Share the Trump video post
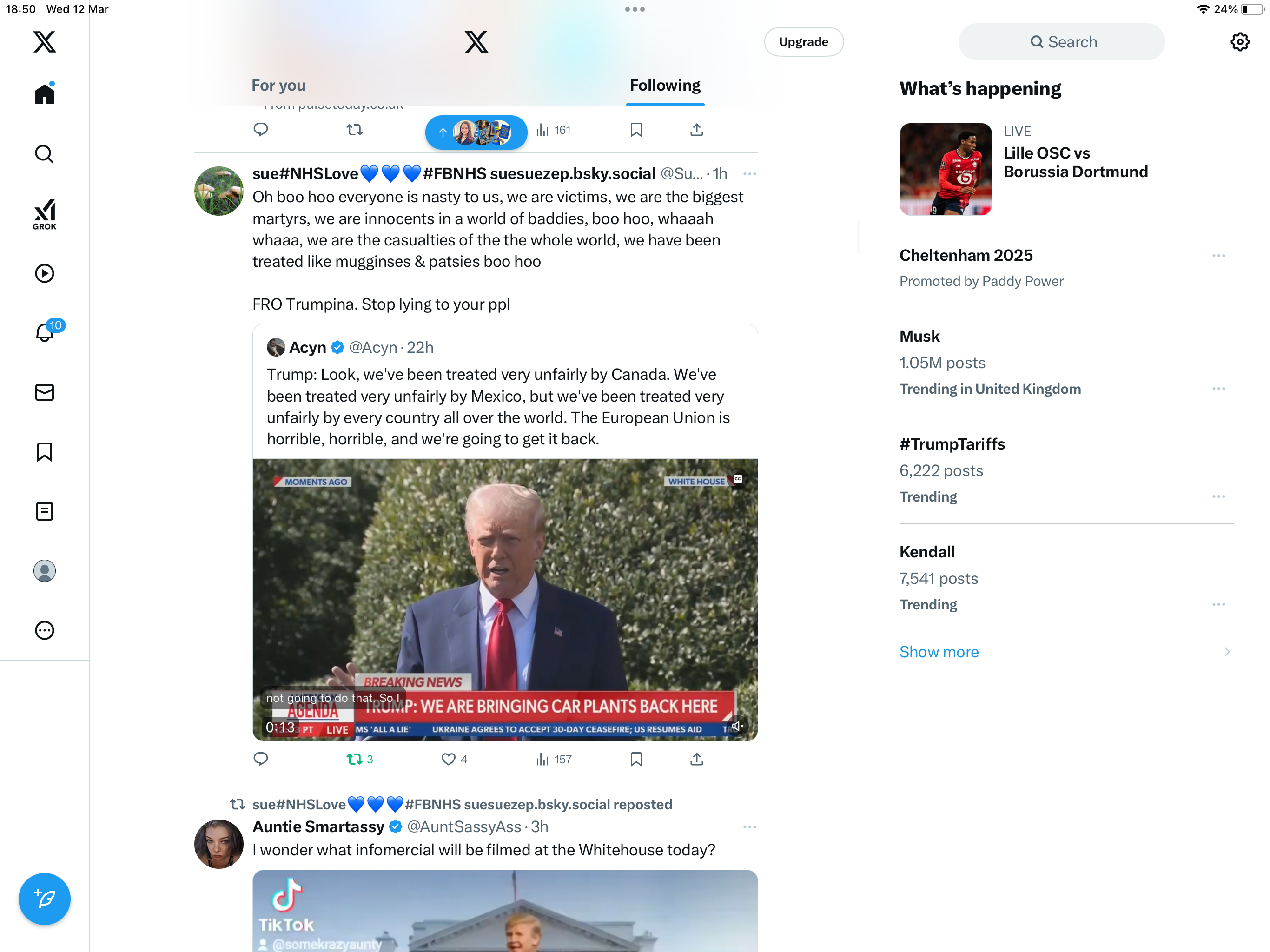 click(x=696, y=759)
